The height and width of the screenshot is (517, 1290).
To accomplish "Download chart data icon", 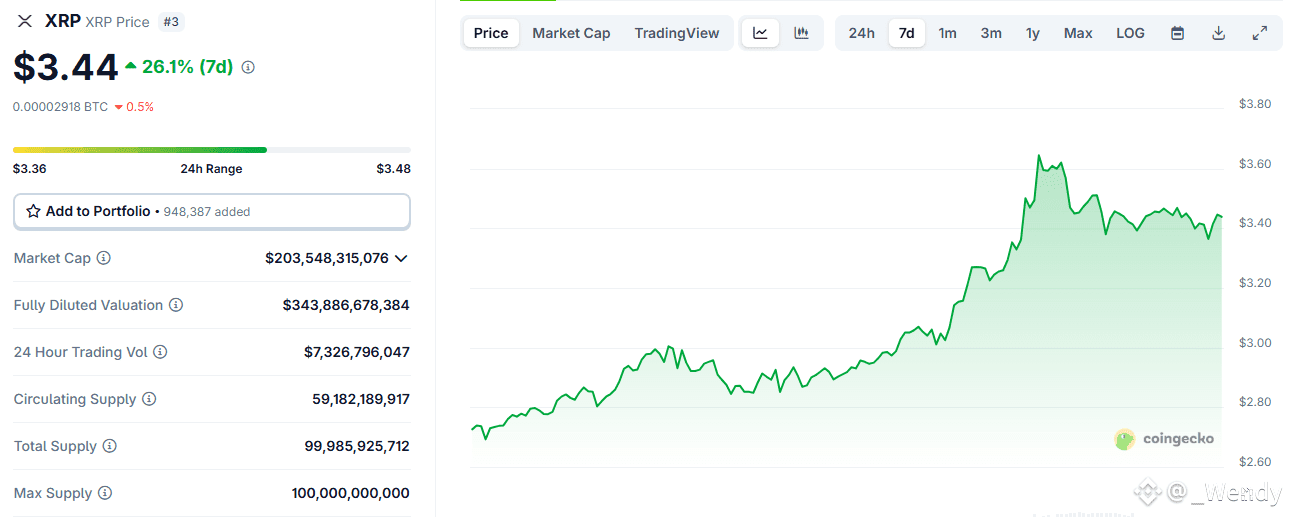I will coord(1219,33).
